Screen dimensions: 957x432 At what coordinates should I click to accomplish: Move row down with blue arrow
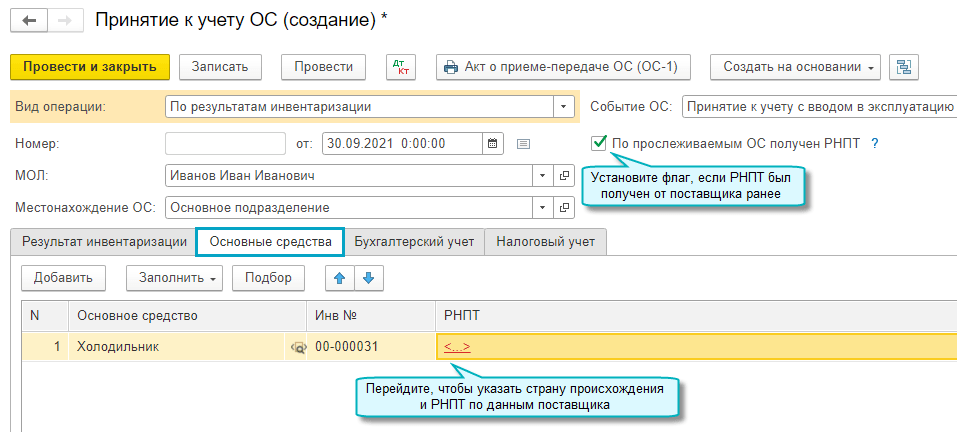[x=368, y=278]
